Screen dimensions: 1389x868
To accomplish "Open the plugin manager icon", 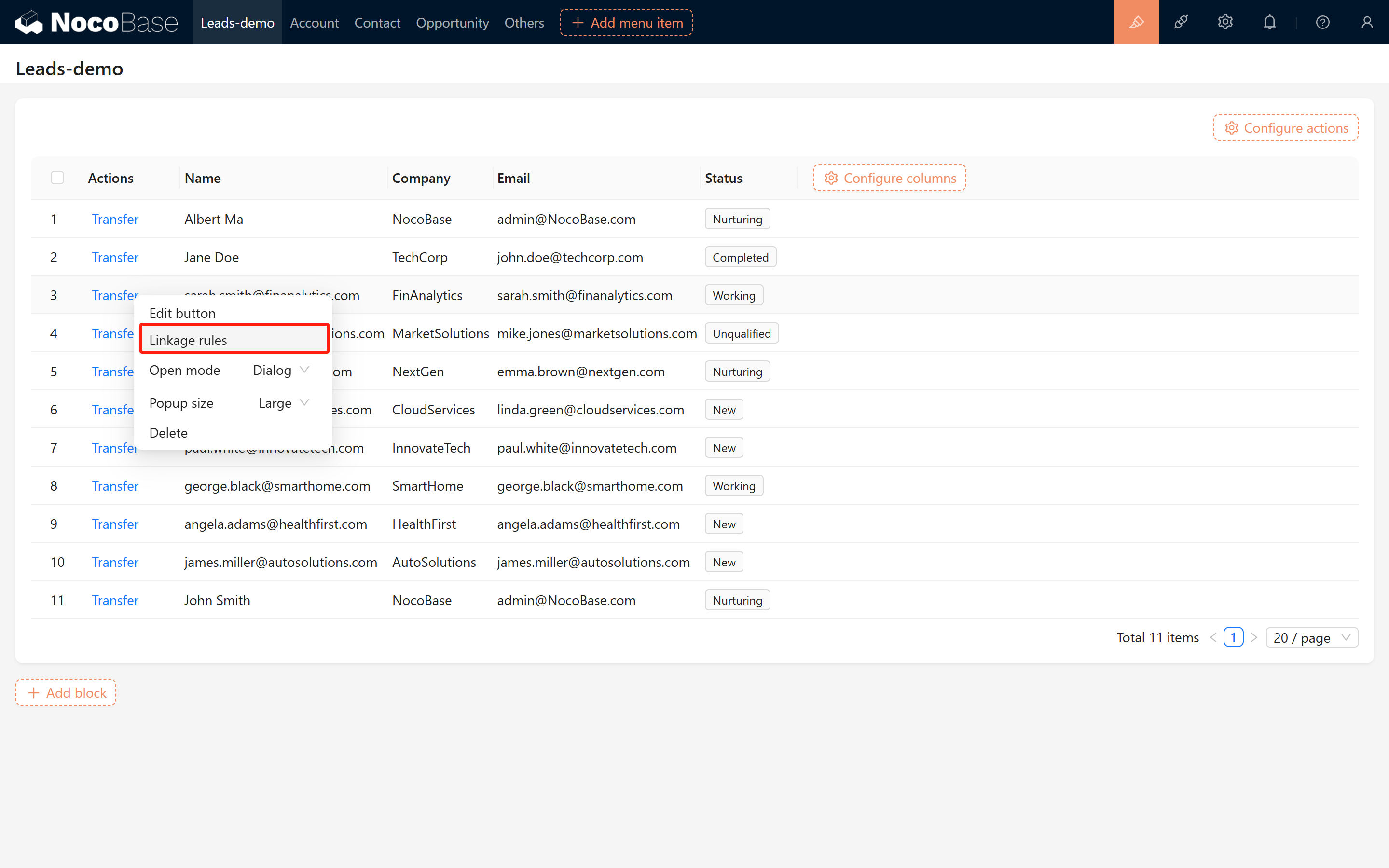I will point(1181,22).
